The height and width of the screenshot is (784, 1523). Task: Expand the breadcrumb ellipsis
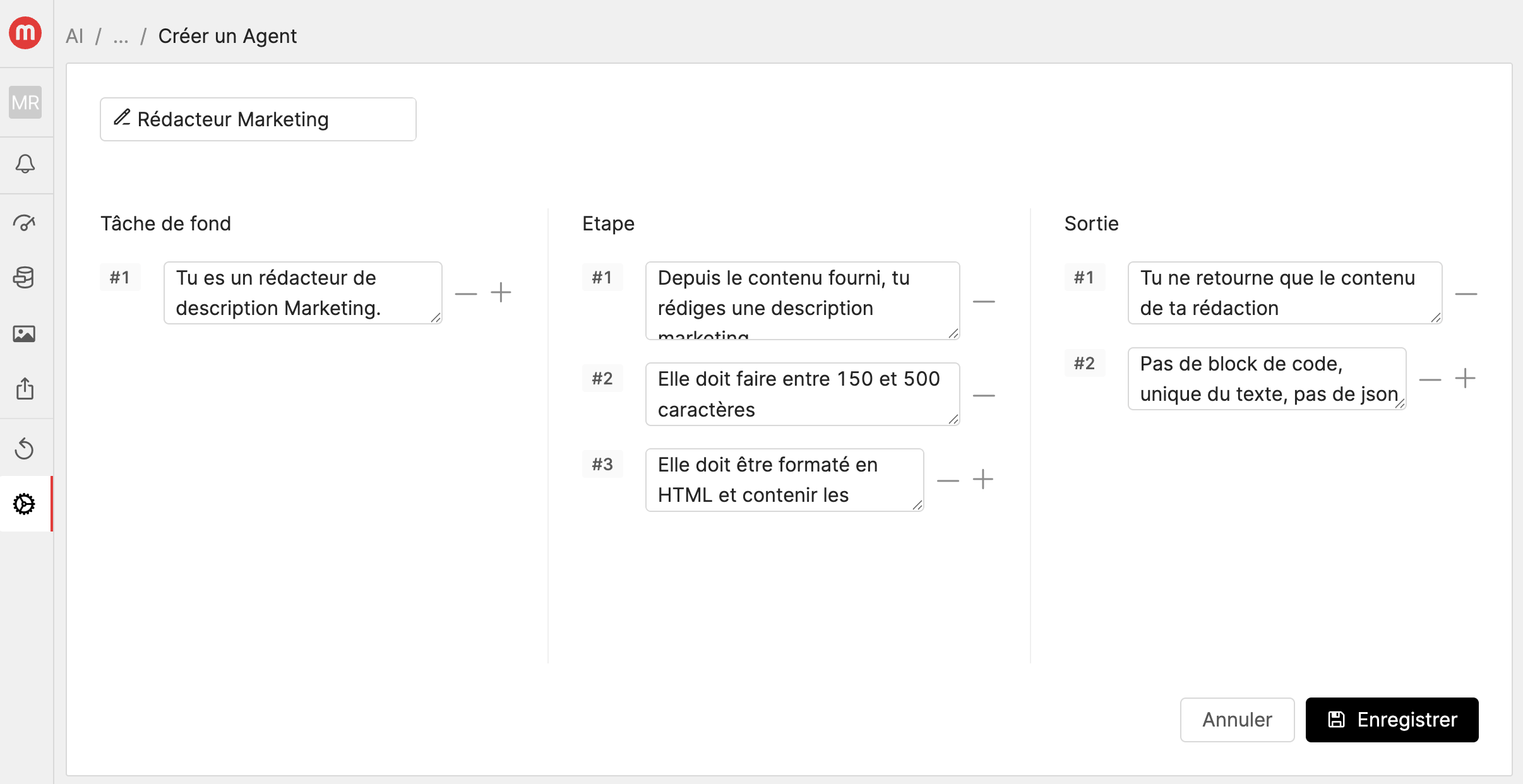click(x=121, y=36)
